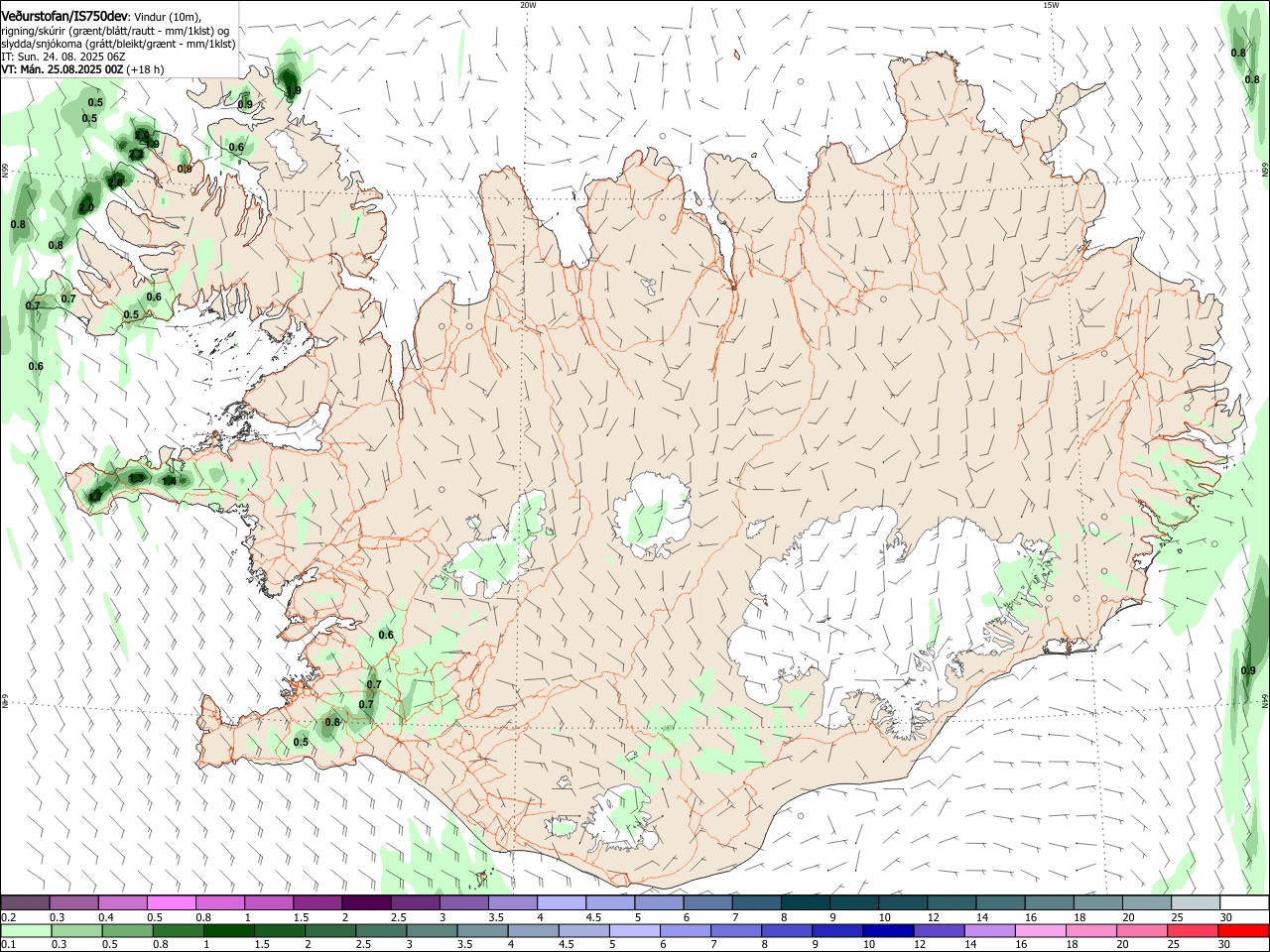Click the lavender 4 swatch in top legend row
This screenshot has width=1270, height=952.
pos(562,903)
